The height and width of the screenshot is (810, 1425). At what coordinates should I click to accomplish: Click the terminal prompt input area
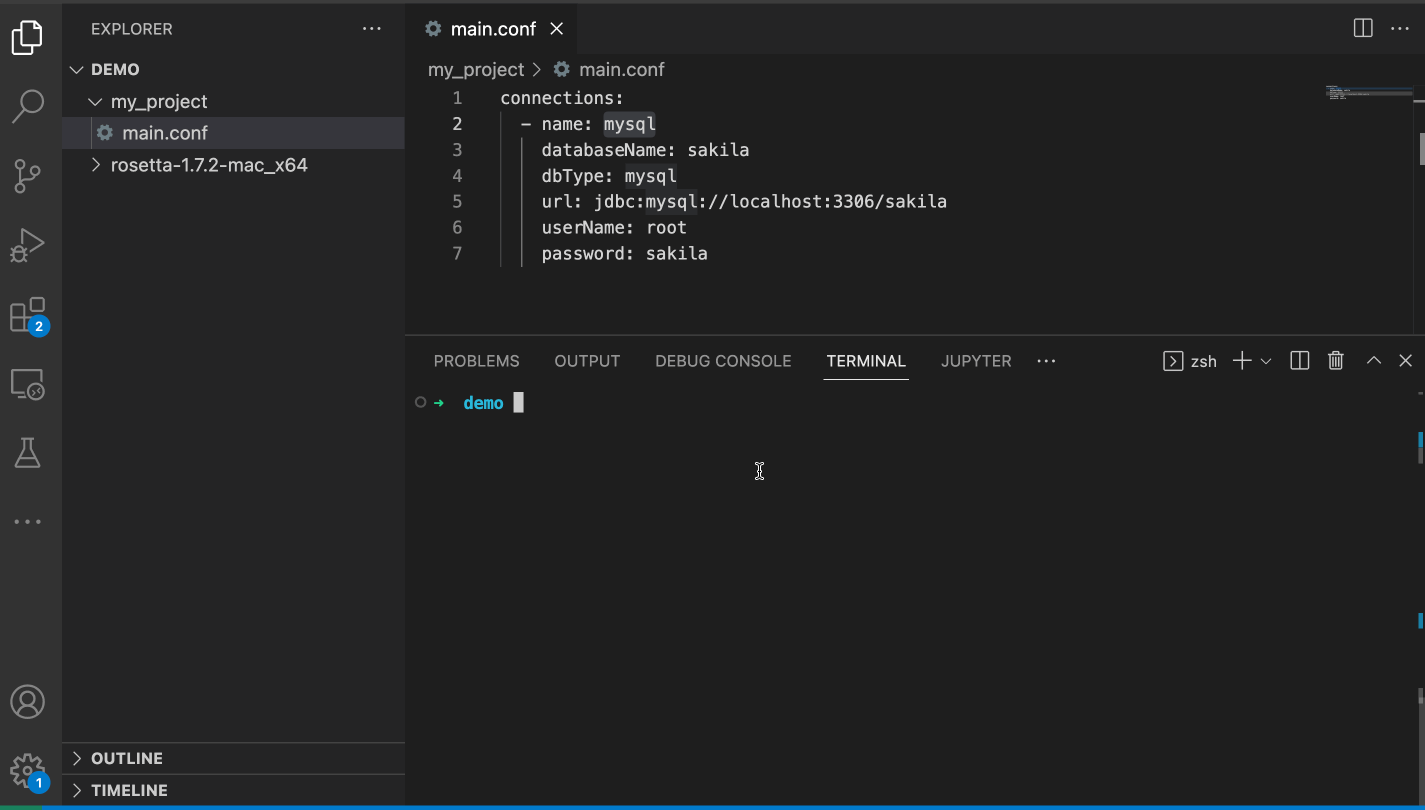point(518,403)
